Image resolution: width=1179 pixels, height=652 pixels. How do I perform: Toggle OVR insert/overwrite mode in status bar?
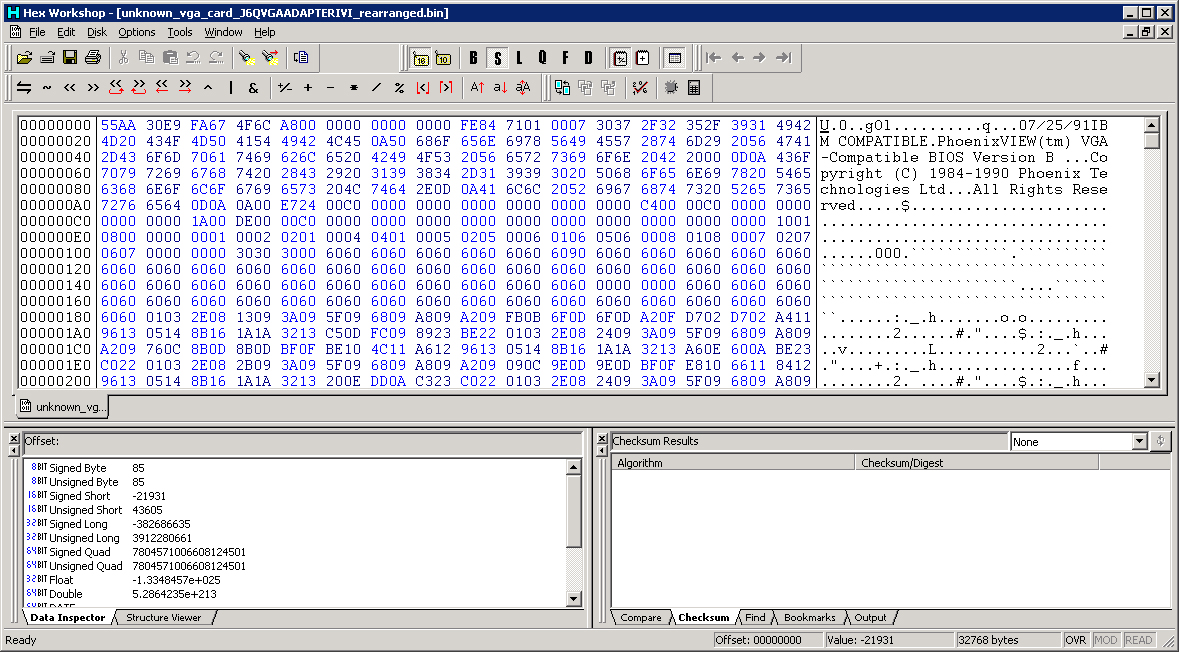1075,640
